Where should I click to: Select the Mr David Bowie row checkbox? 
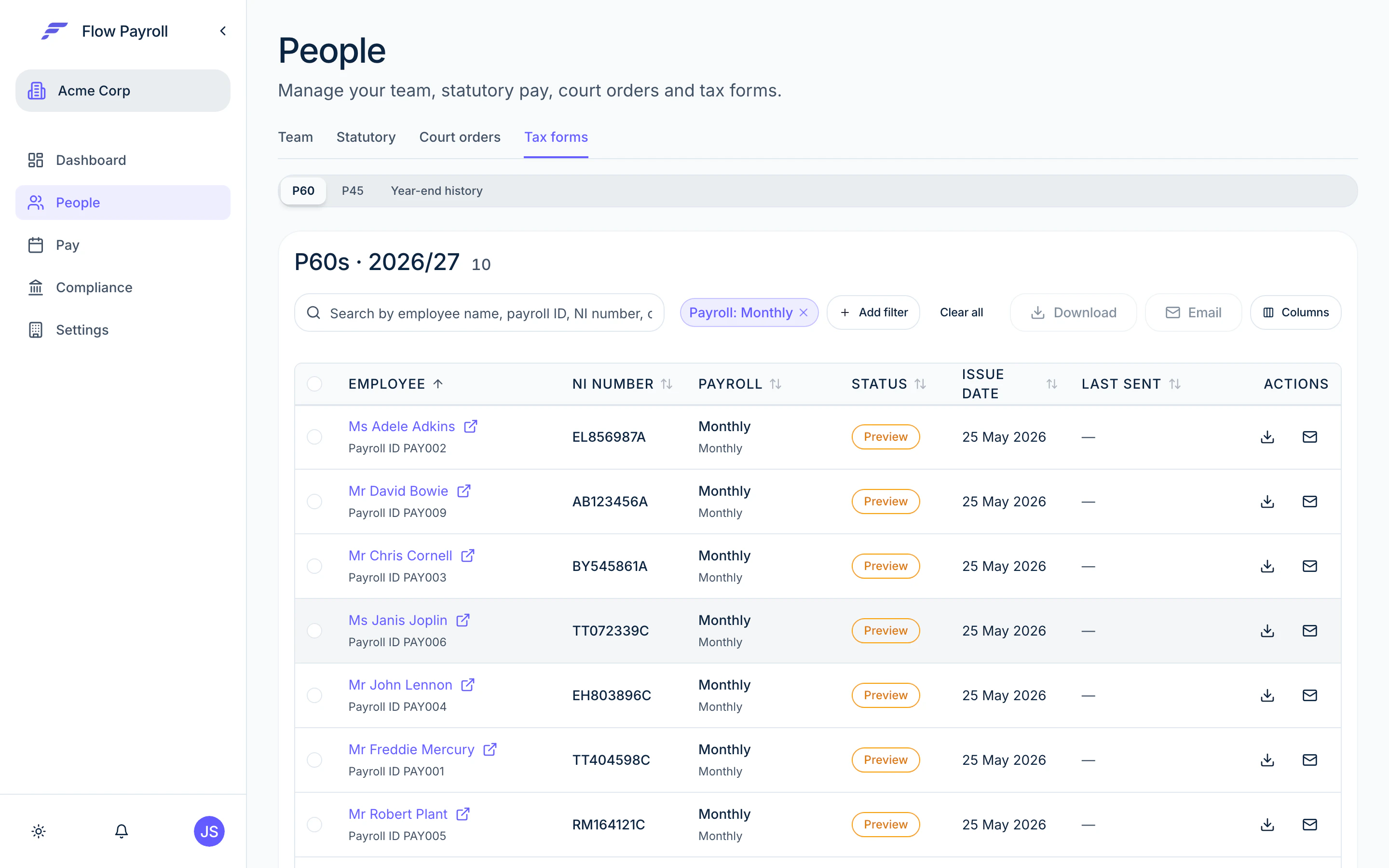(x=314, y=502)
